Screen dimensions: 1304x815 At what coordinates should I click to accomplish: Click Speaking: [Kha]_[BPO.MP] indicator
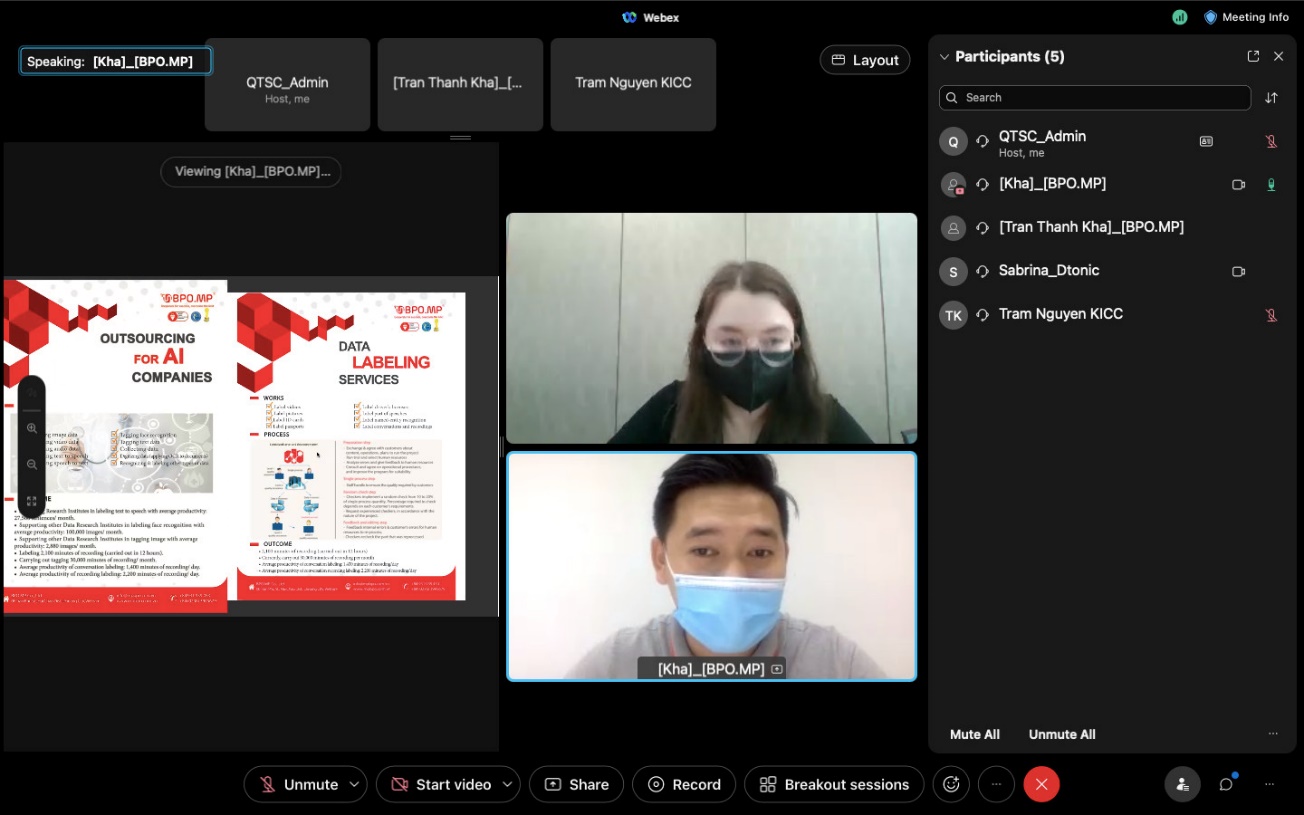[x=116, y=62]
